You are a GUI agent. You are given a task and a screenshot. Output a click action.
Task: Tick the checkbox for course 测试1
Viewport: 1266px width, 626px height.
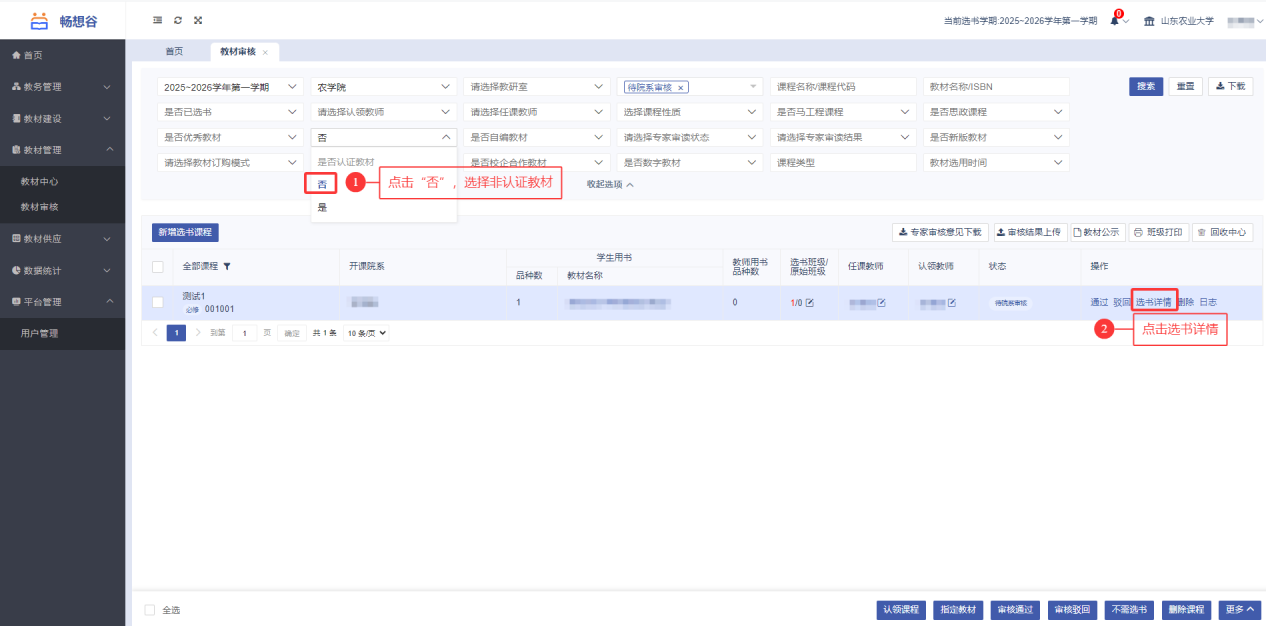coord(158,302)
